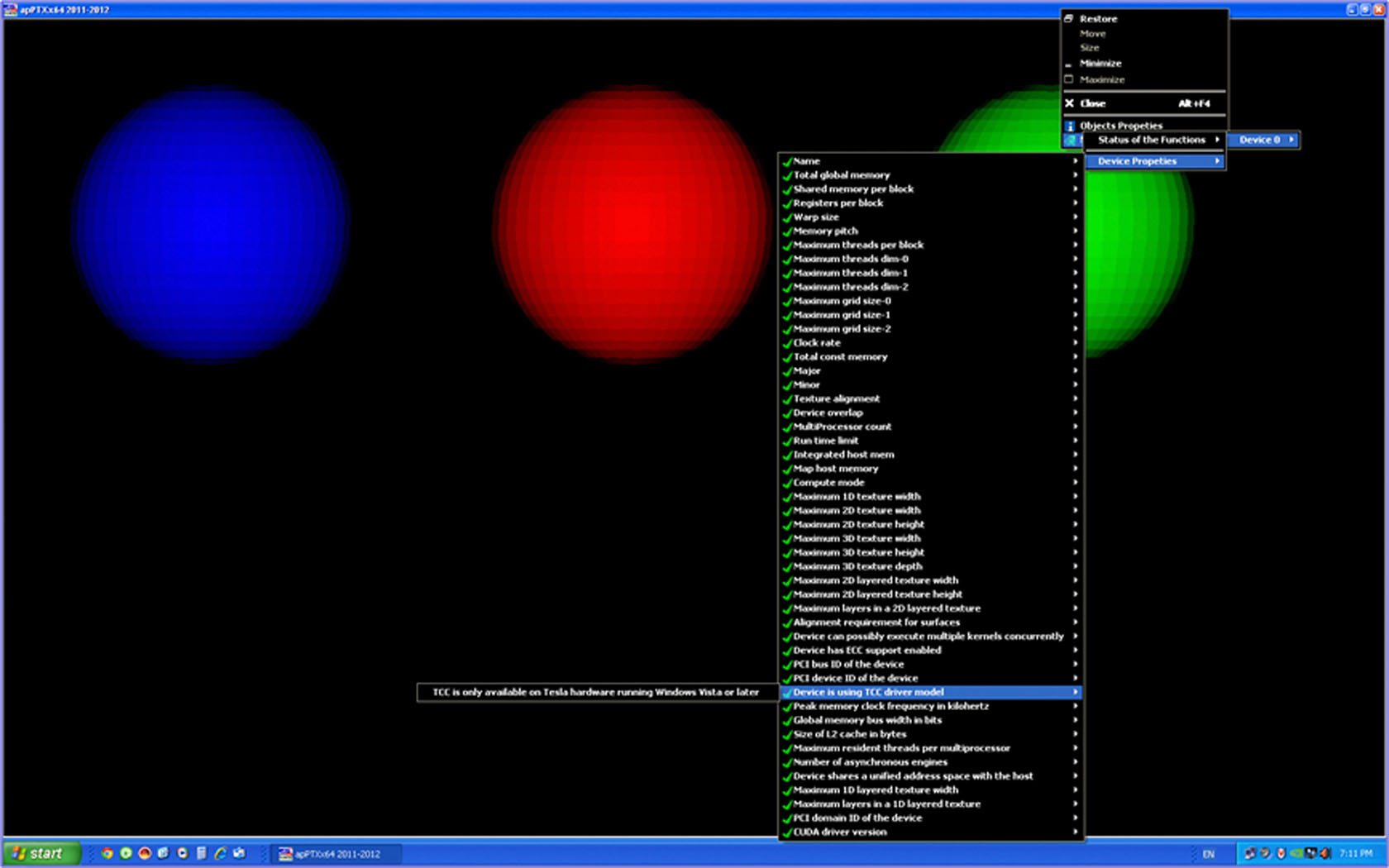Click the red shield tray icon
The width and height of the screenshot is (1389, 868).
1281,853
